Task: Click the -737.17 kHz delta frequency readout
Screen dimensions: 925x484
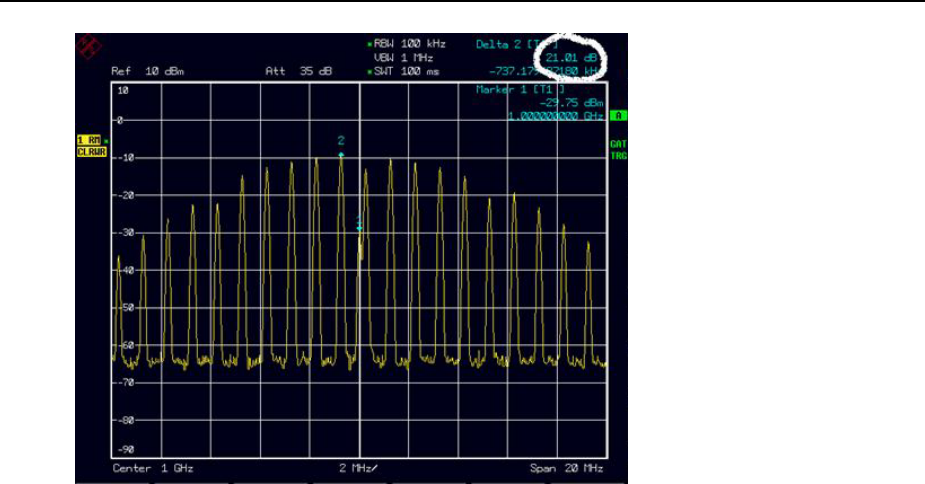Action: (545, 71)
